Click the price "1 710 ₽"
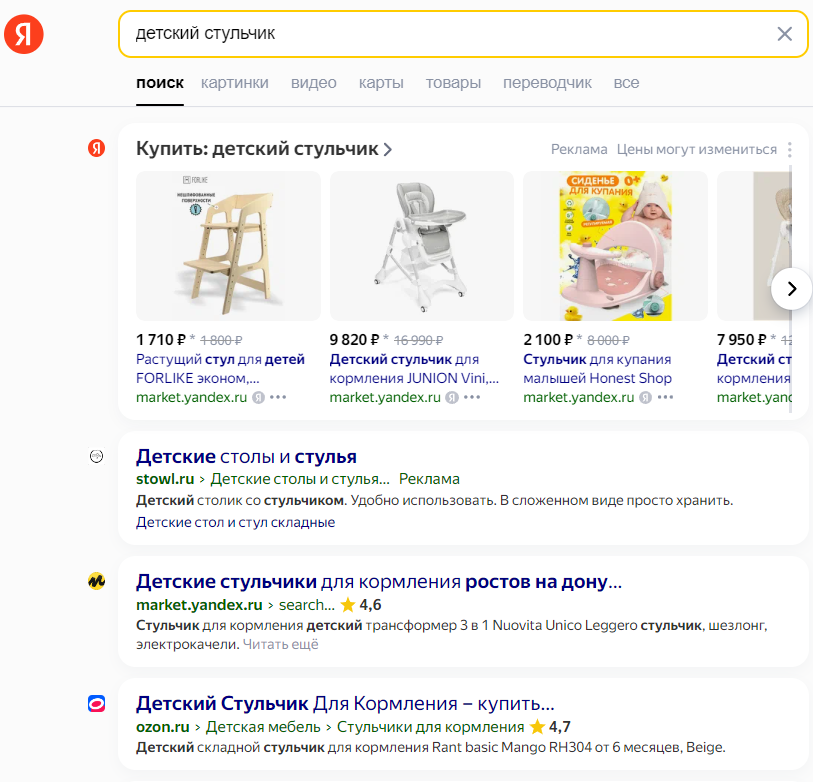Image resolution: width=813 pixels, height=782 pixels. click(x=161, y=340)
